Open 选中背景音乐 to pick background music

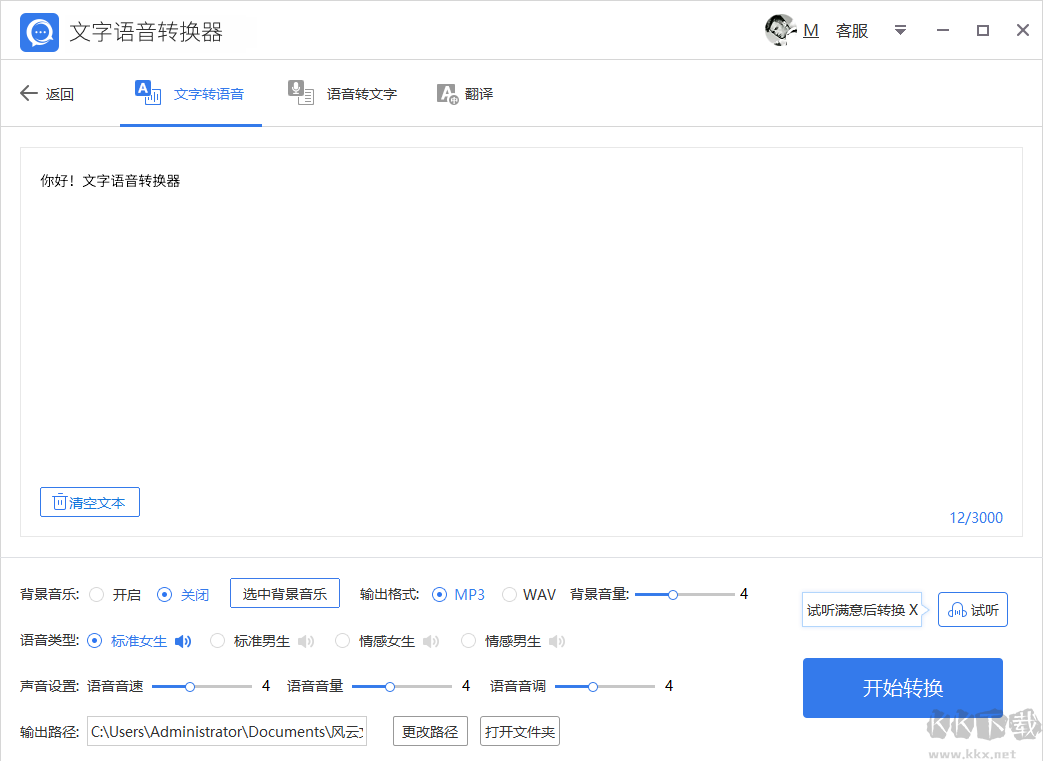point(285,592)
